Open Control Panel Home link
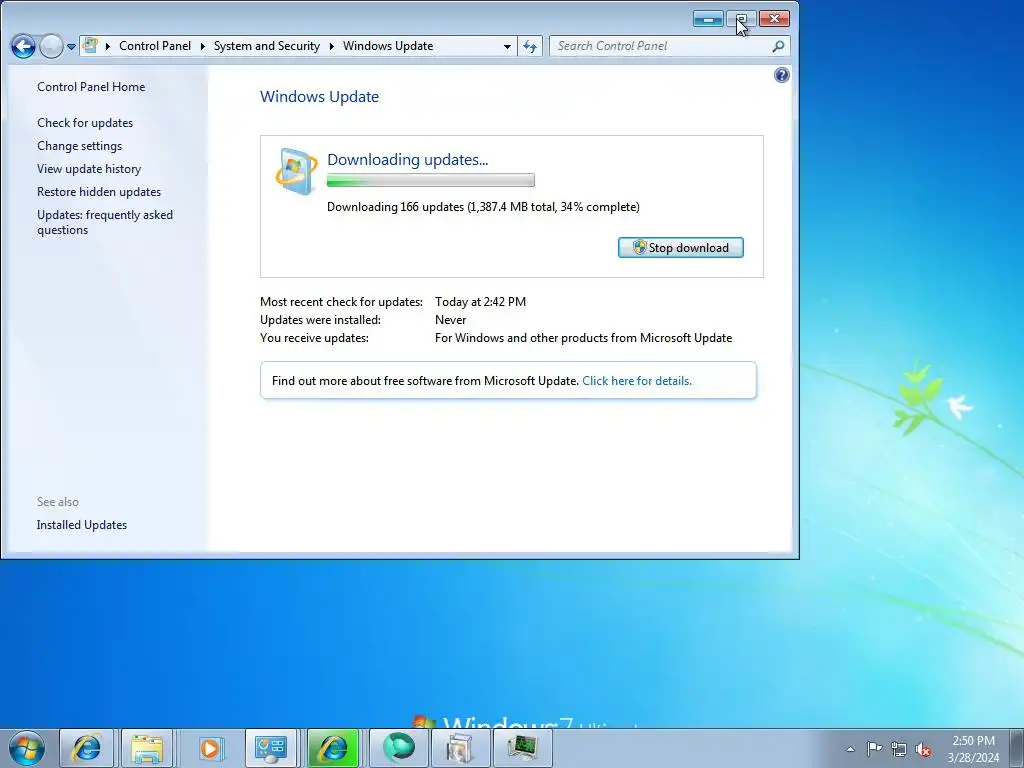The width and height of the screenshot is (1024, 768). click(x=91, y=87)
